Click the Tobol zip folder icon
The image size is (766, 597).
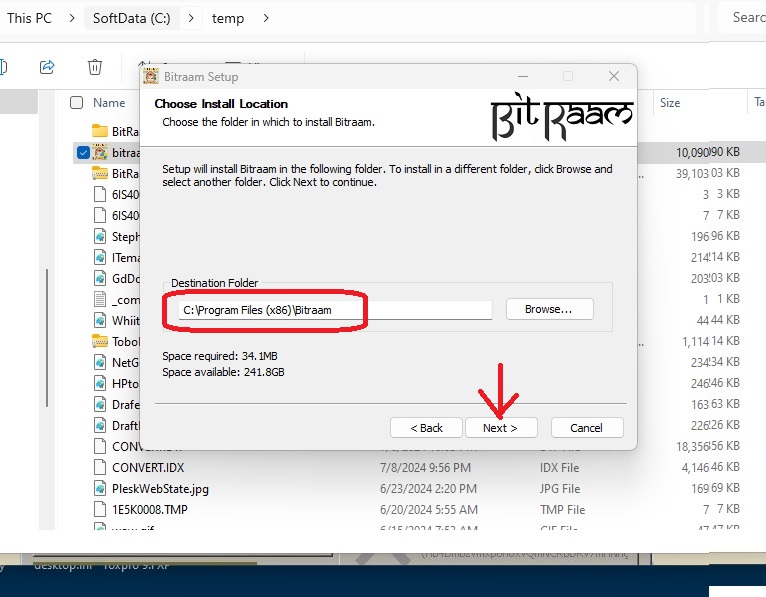tap(100, 341)
